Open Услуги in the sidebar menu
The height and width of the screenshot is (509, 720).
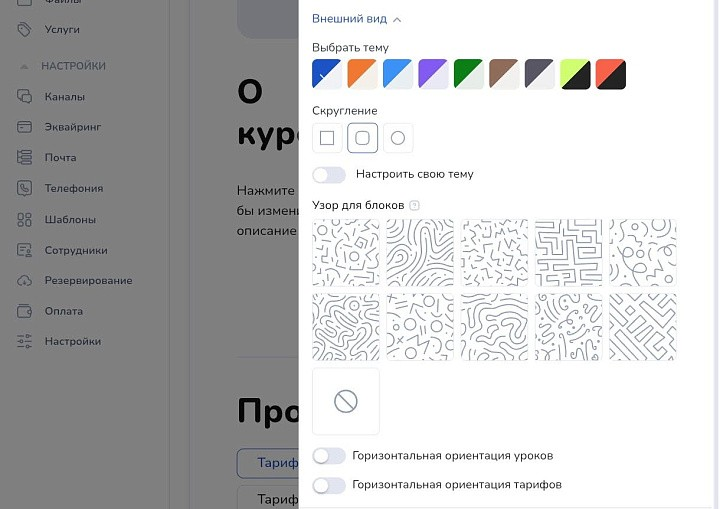pyautogui.click(x=62, y=29)
